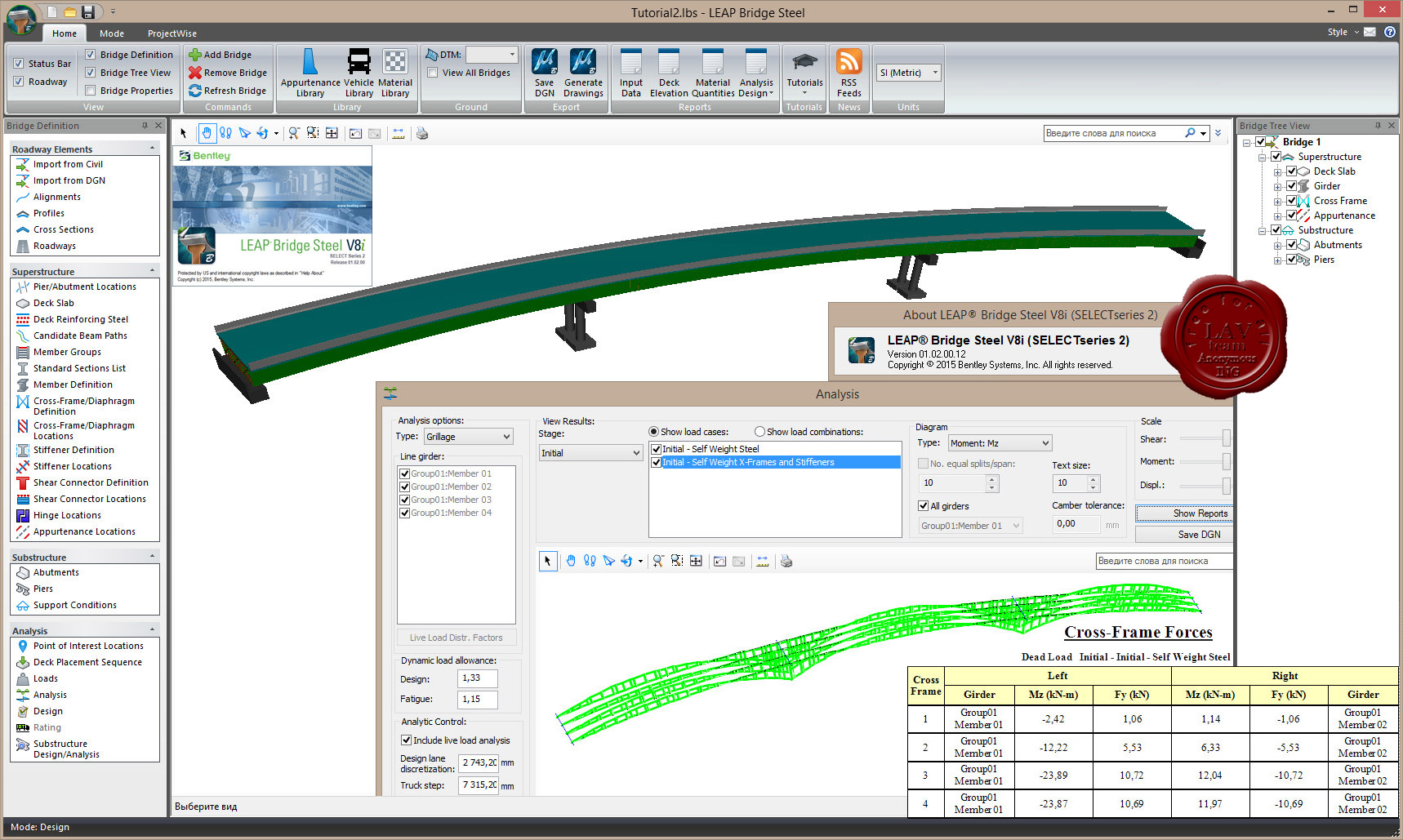Click Show Reports button
This screenshot has height=840, width=1403.
[1184, 513]
